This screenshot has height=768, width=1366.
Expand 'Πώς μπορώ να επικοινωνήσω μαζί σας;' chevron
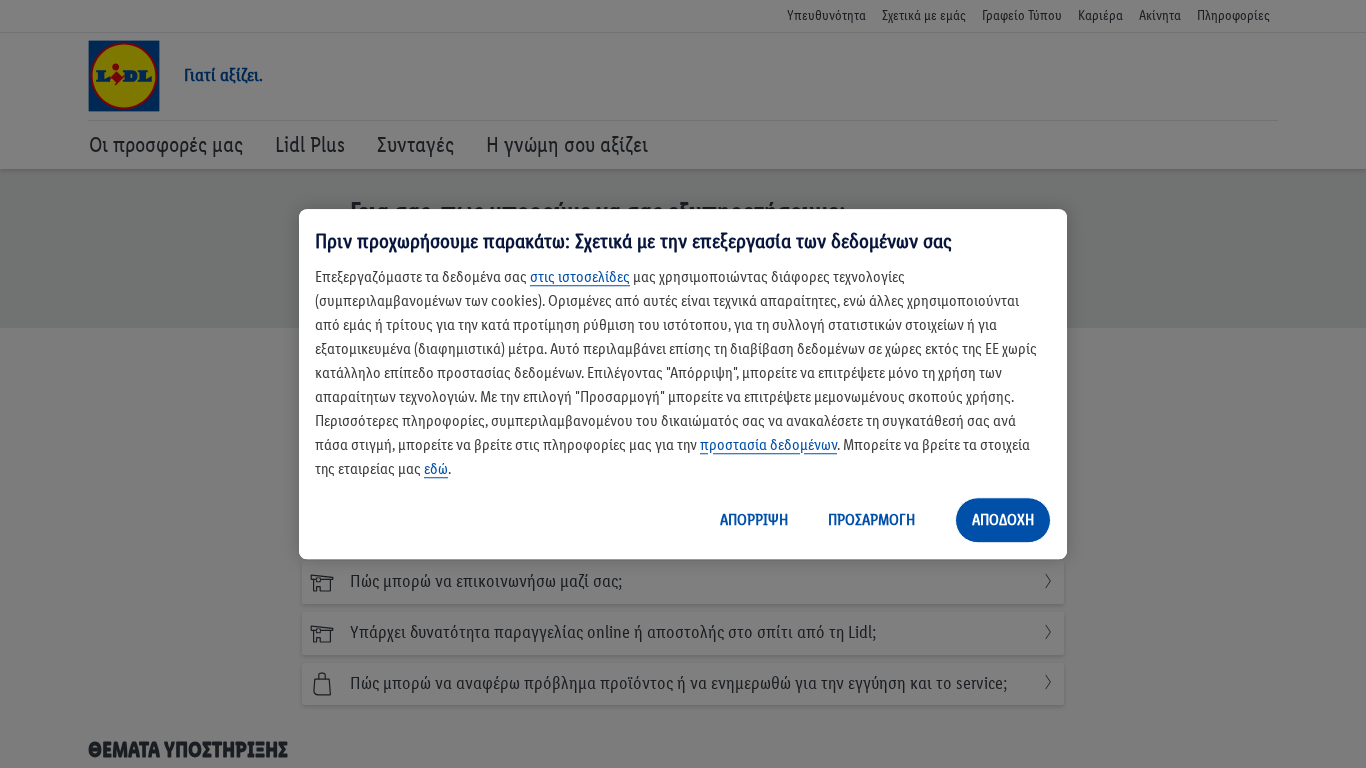[x=1047, y=581]
